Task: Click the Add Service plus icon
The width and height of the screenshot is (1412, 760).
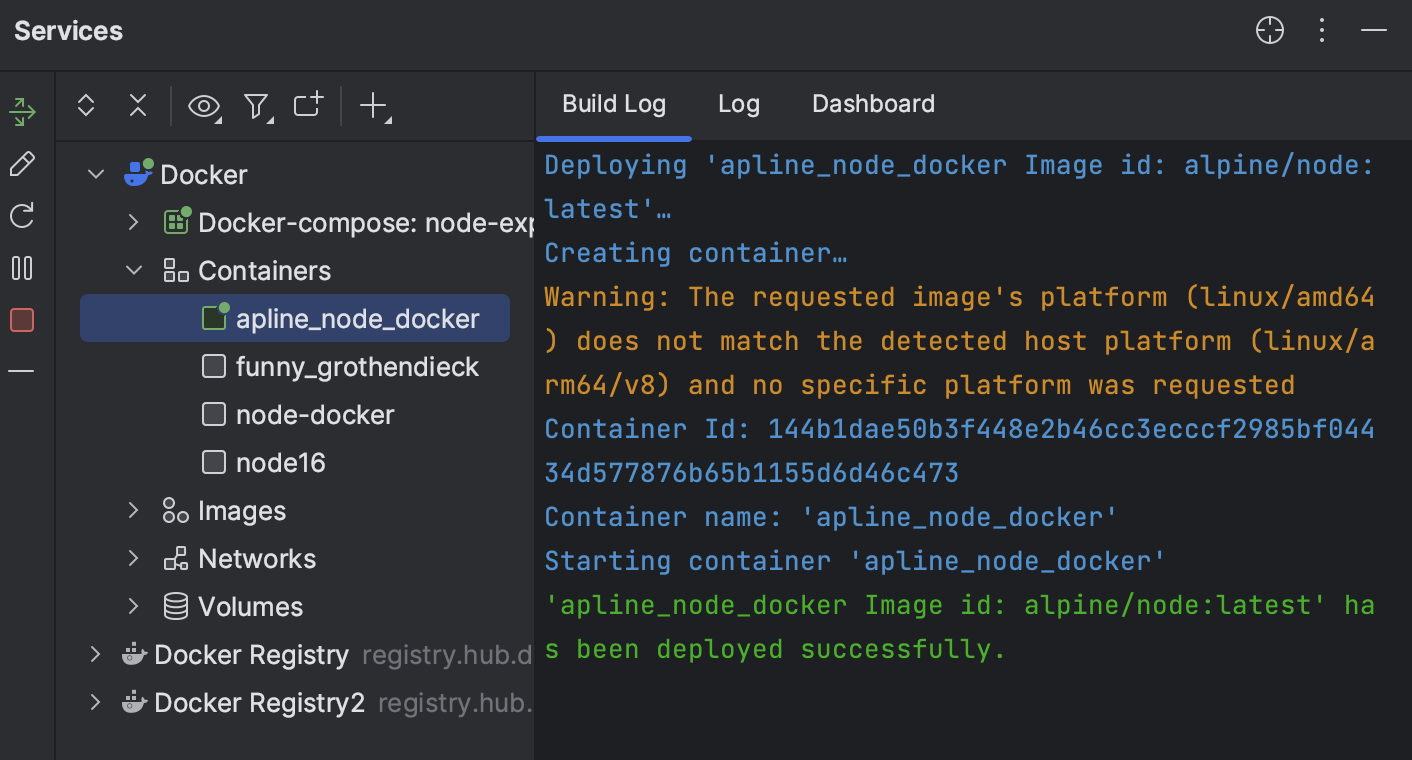Action: 372,105
